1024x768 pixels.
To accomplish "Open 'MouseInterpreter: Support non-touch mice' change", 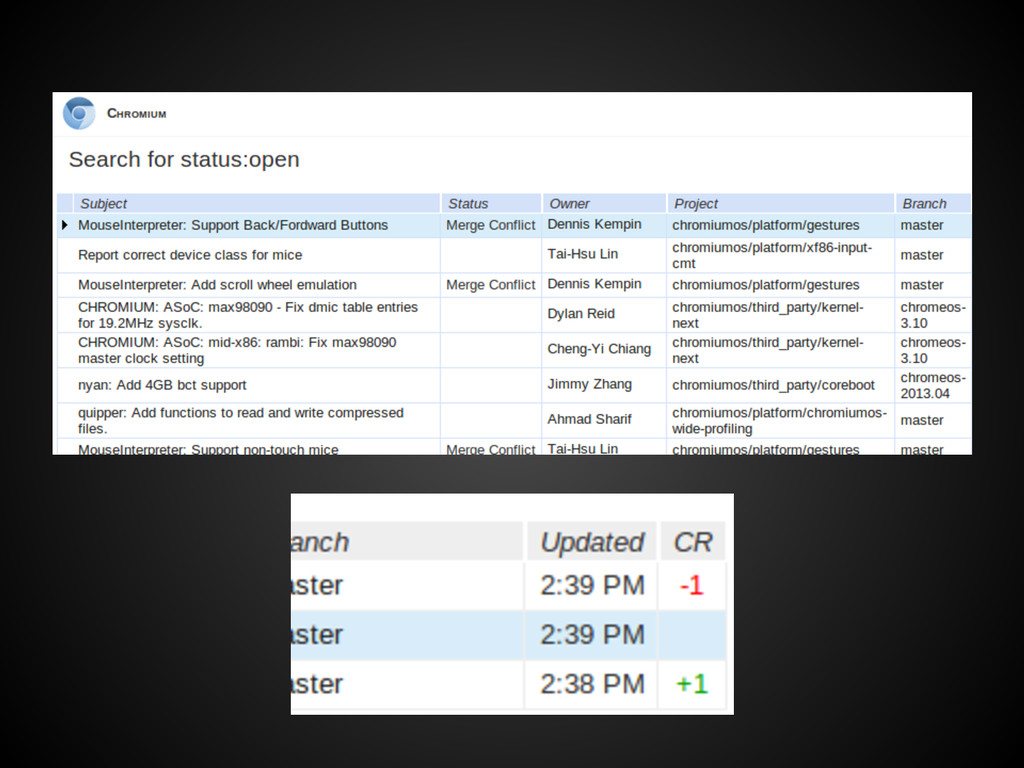I will (x=208, y=449).
